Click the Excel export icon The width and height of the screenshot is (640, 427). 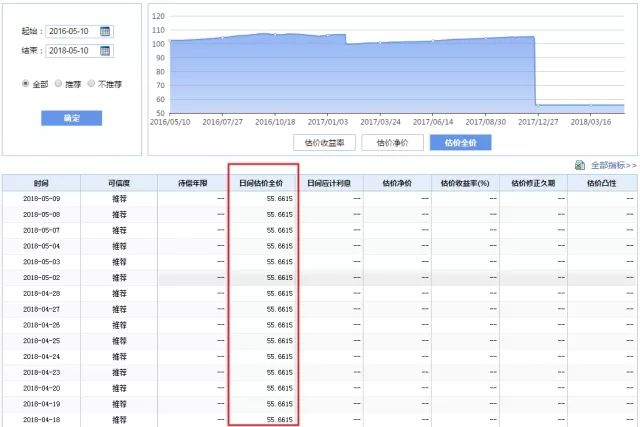580,165
